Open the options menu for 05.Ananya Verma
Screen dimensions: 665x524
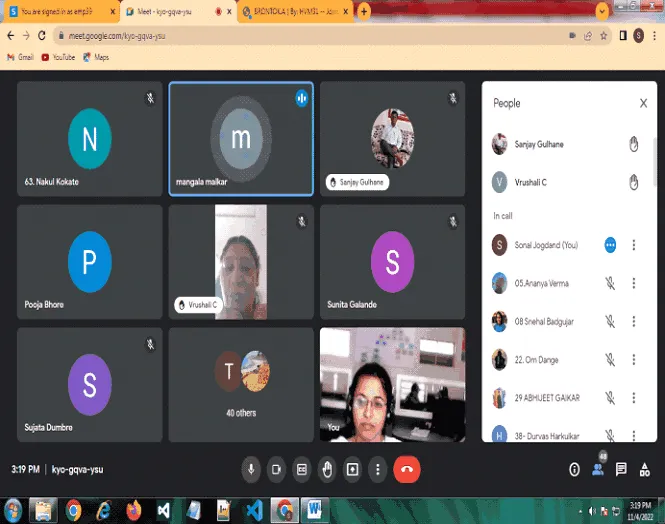coord(634,283)
